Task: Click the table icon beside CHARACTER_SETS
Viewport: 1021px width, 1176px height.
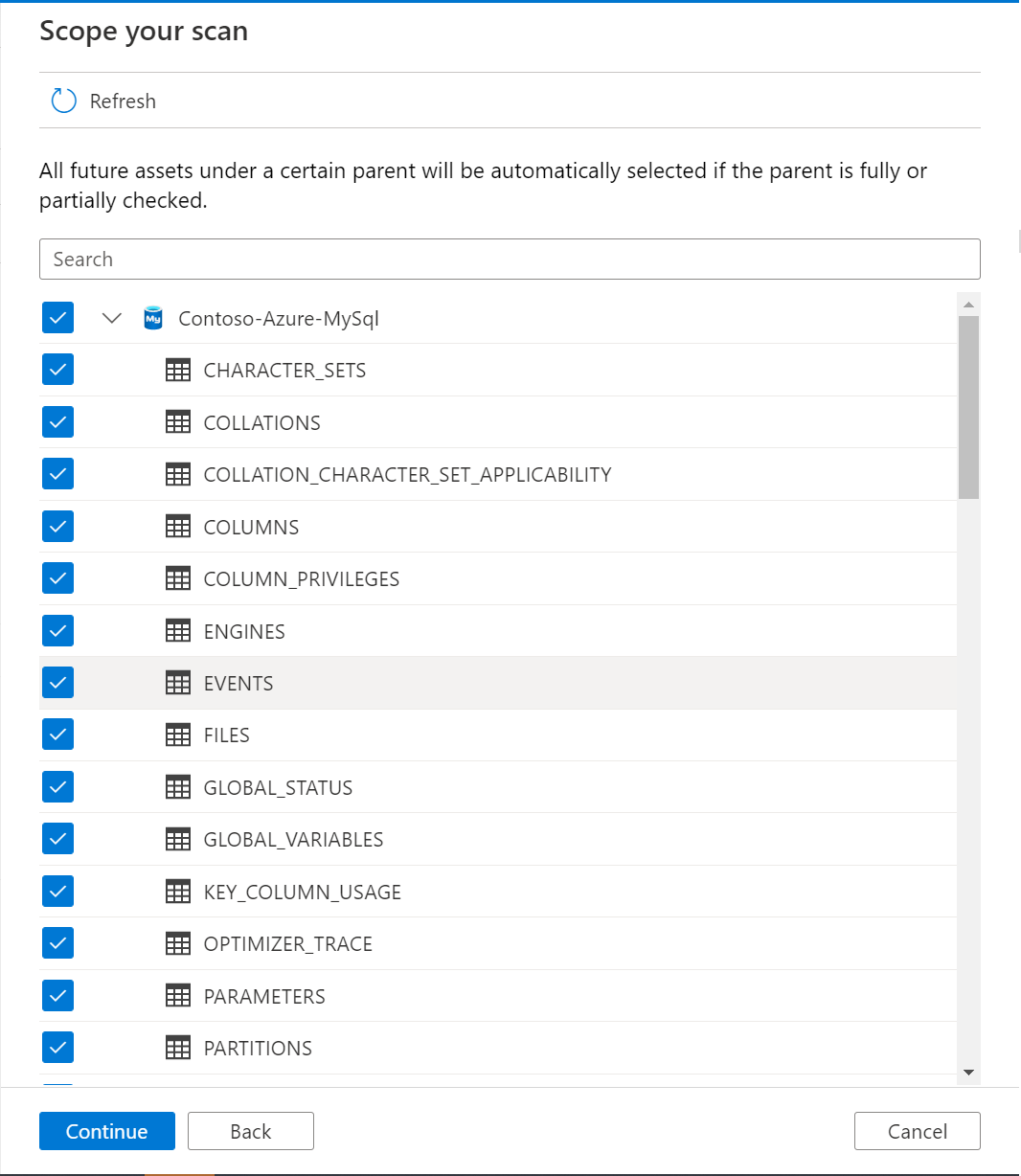Action: tap(178, 371)
